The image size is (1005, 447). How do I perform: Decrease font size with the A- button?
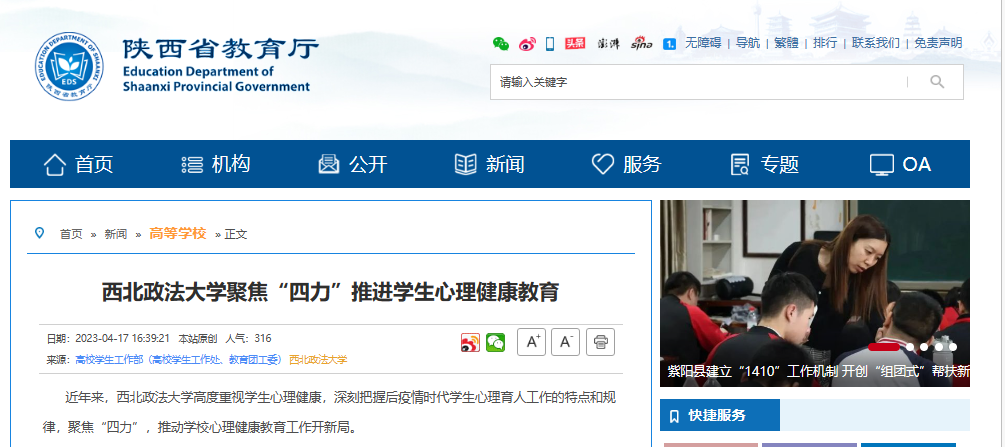click(x=565, y=342)
